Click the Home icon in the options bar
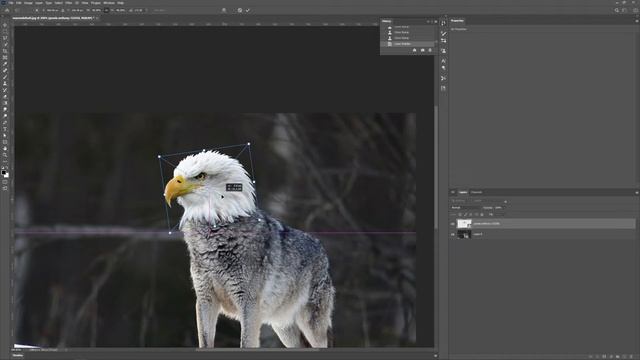The image size is (640, 360). click(7, 10)
